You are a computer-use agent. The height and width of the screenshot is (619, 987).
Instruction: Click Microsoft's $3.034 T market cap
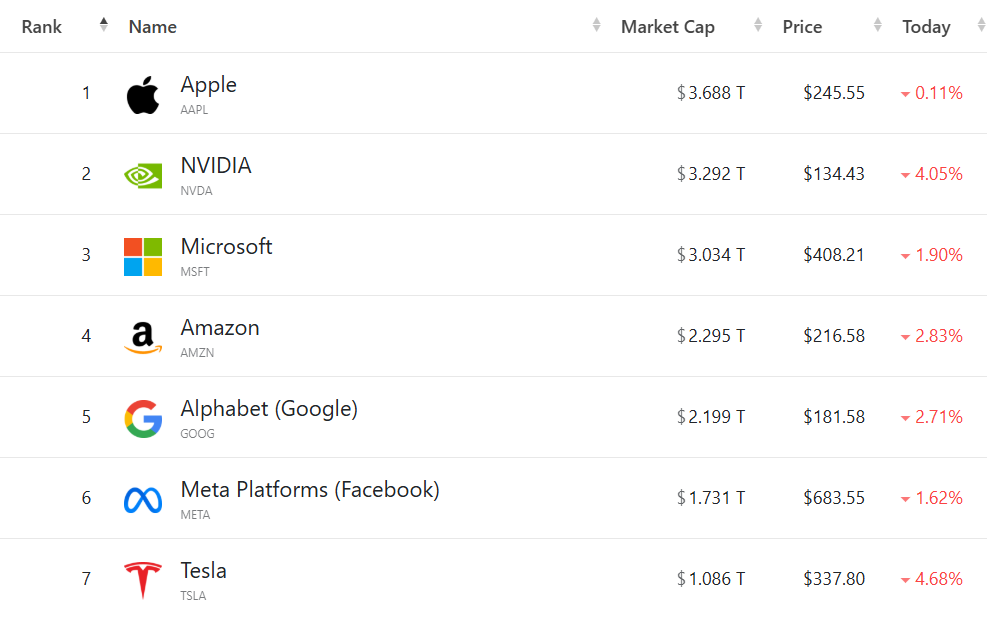711,255
